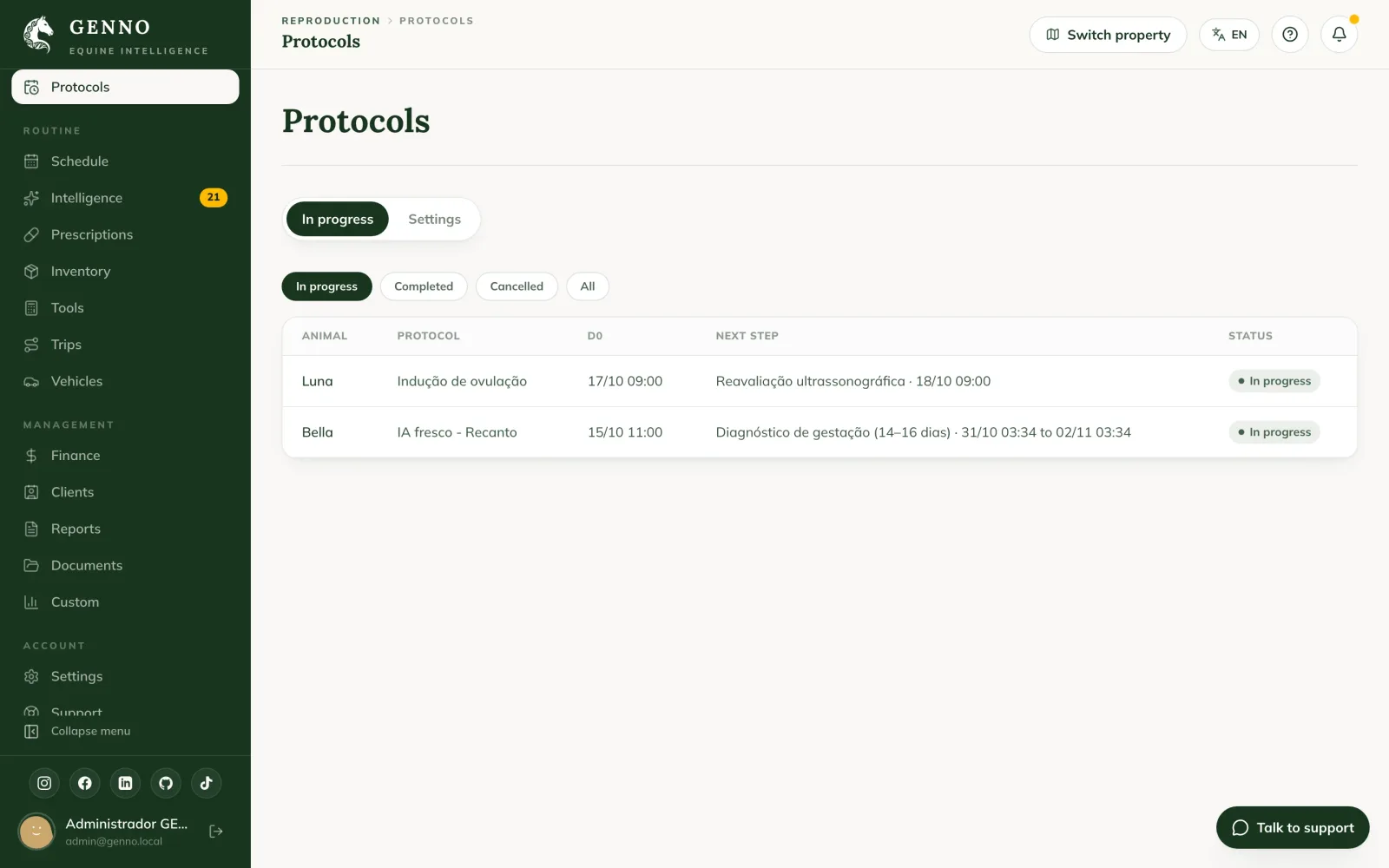1389x868 pixels.
Task: Open Bella protocol row
Action: click(820, 432)
